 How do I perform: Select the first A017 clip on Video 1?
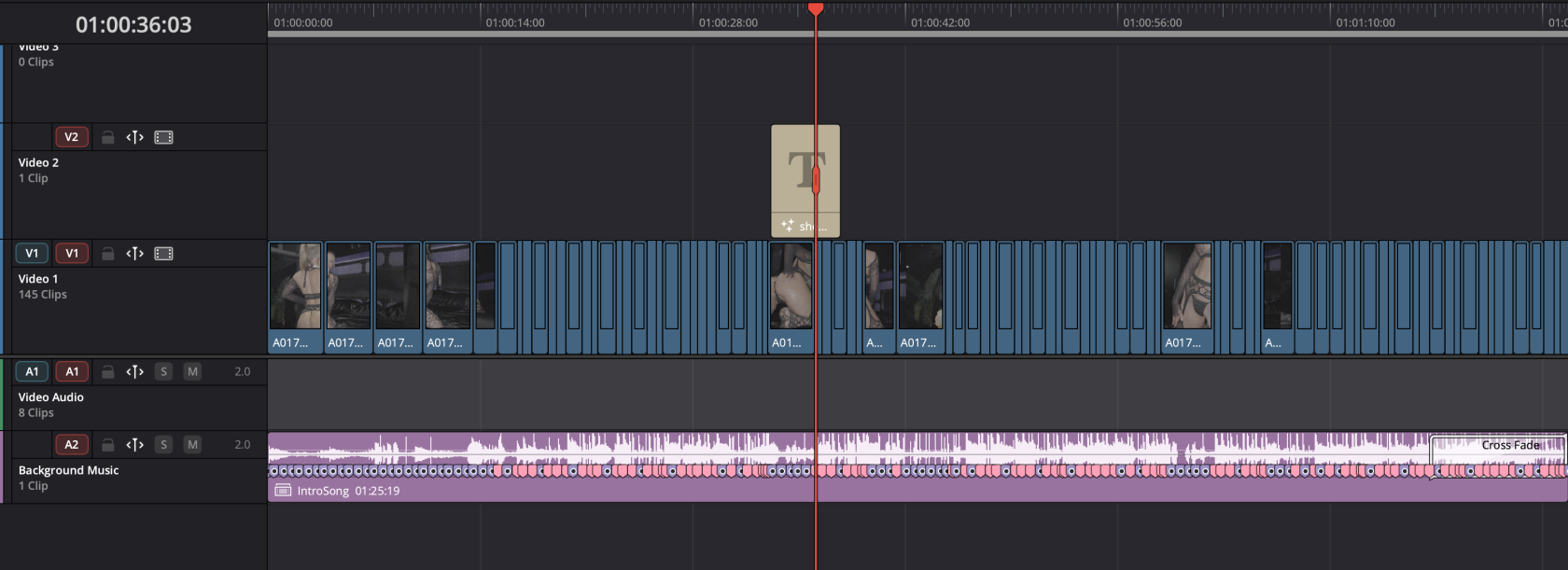coord(295,298)
